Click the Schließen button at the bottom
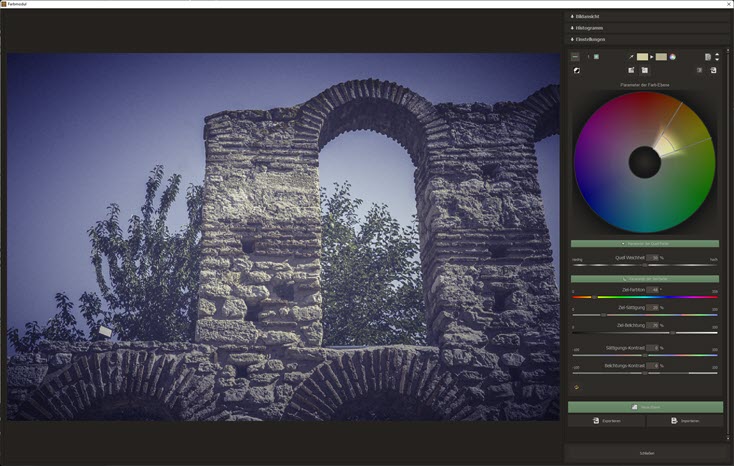Screen dimensions: 734x466 click(x=646, y=453)
